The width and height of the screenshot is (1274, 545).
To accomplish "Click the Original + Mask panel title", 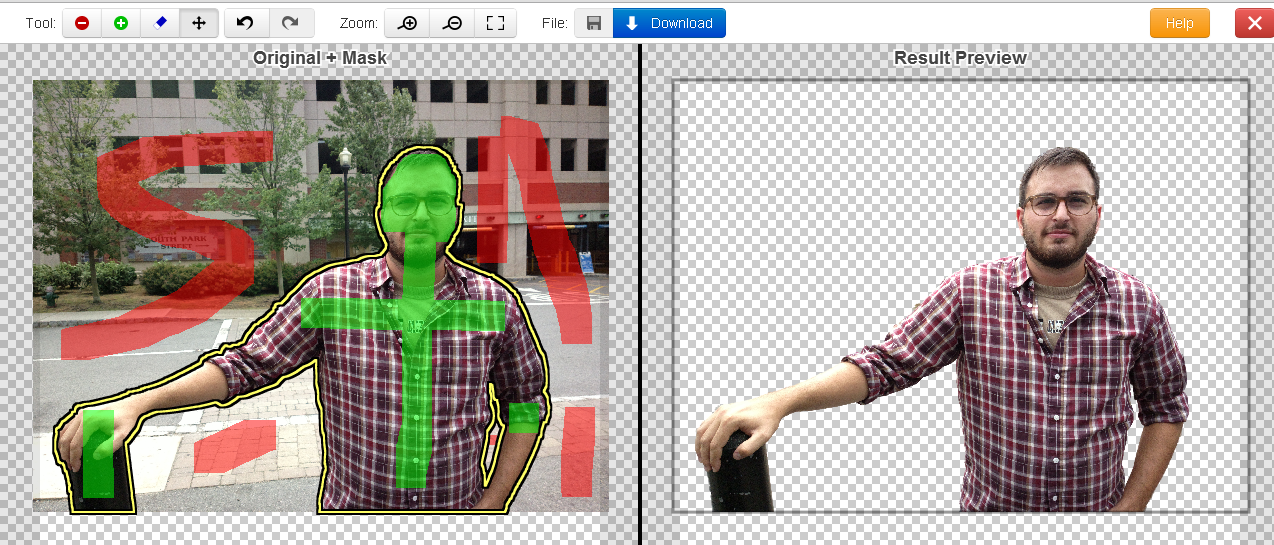I will [320, 58].
